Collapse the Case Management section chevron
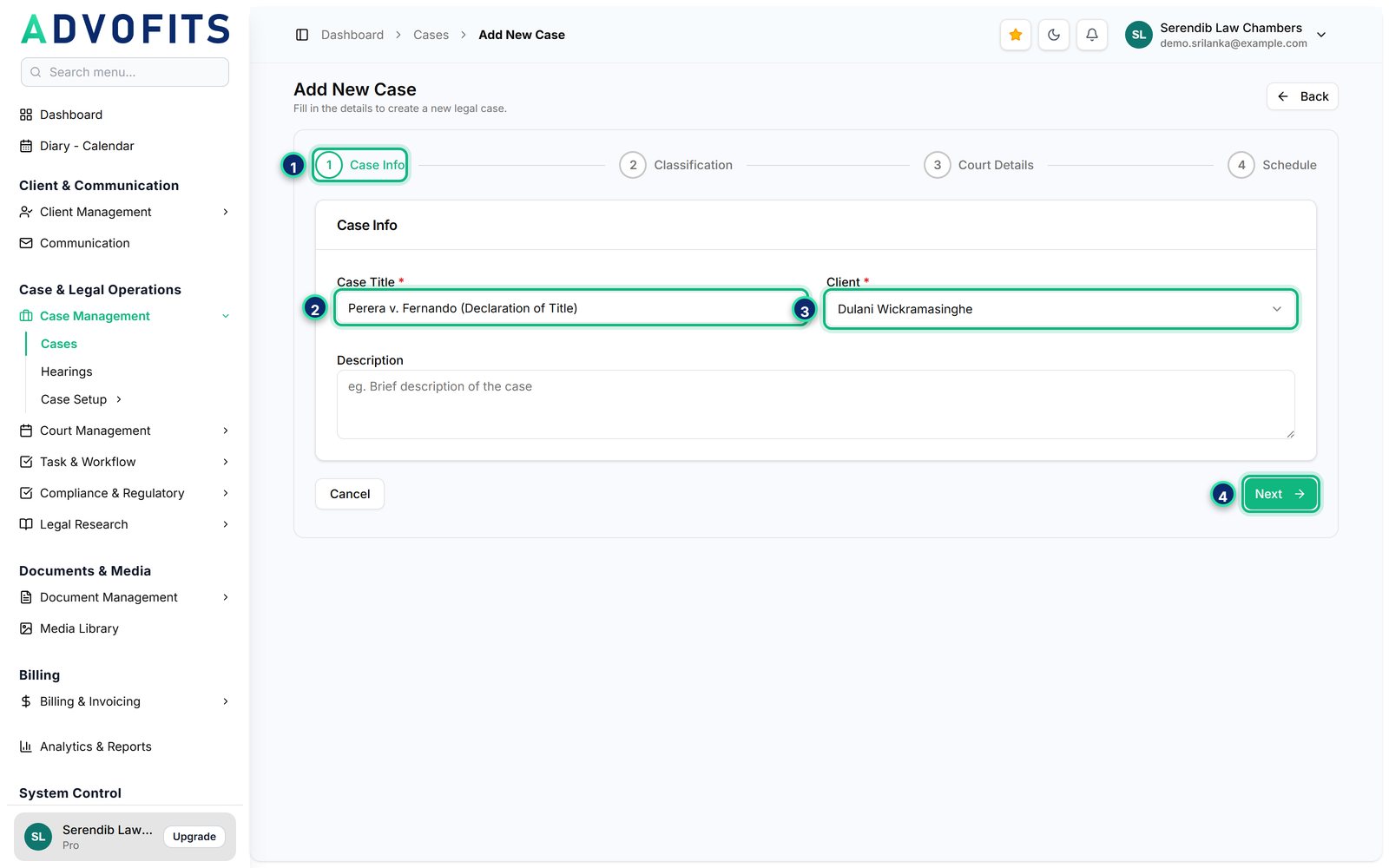 coord(226,316)
